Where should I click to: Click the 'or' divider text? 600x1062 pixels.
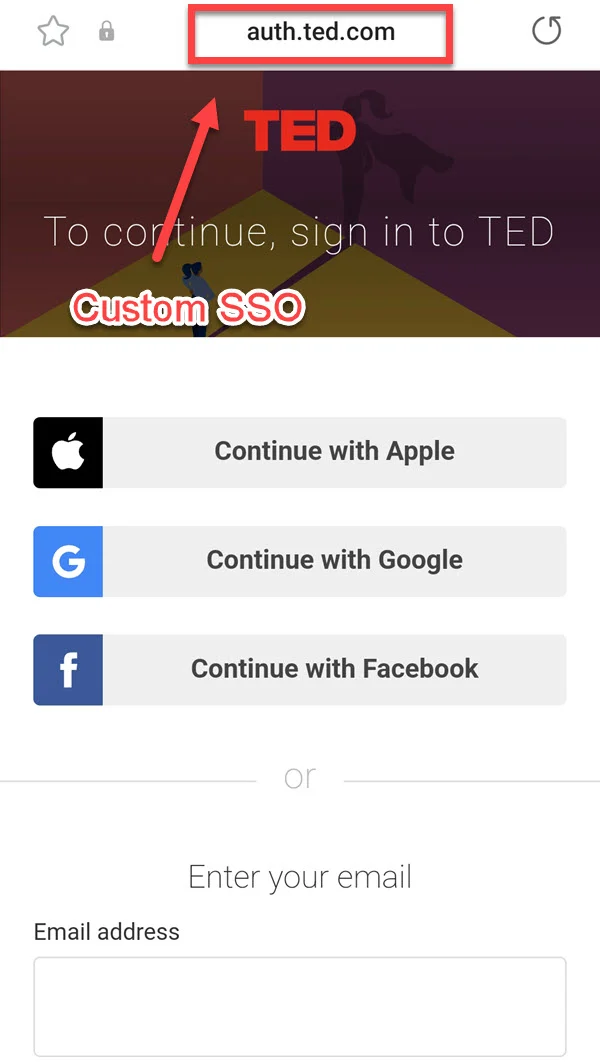[x=300, y=777]
